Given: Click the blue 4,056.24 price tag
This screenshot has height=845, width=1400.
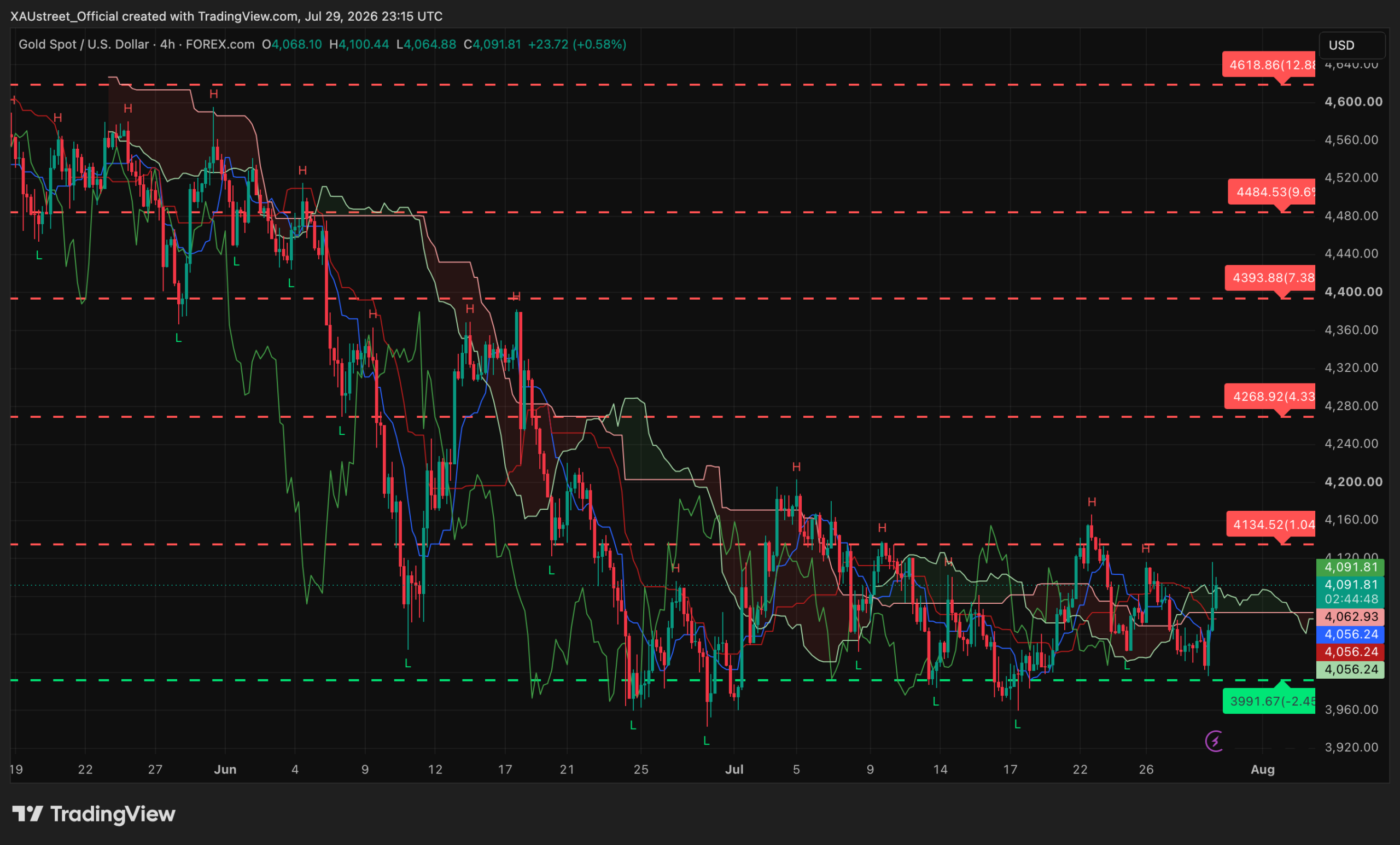Looking at the screenshot, I should pos(1350,634).
